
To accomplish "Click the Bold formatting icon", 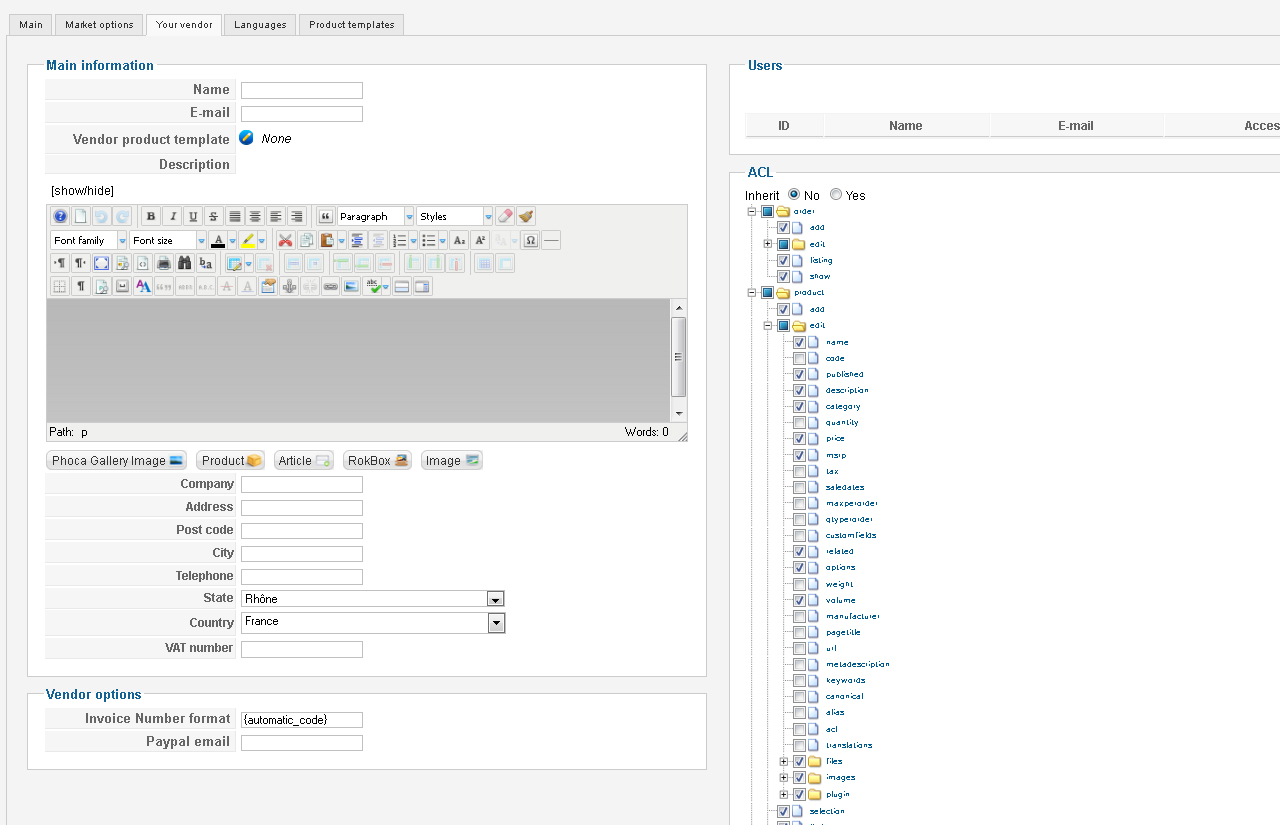I will click(x=151, y=216).
